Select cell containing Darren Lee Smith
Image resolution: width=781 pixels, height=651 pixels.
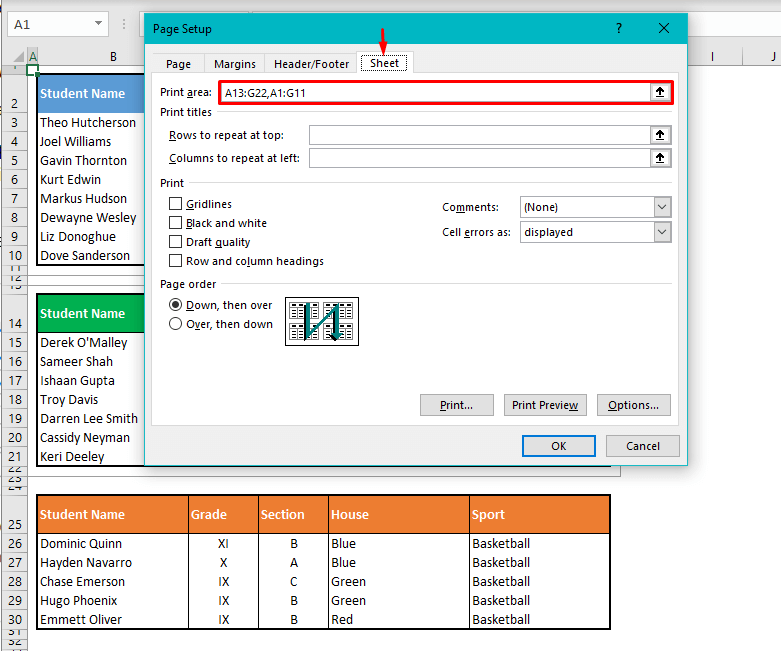pyautogui.click(x=91, y=418)
